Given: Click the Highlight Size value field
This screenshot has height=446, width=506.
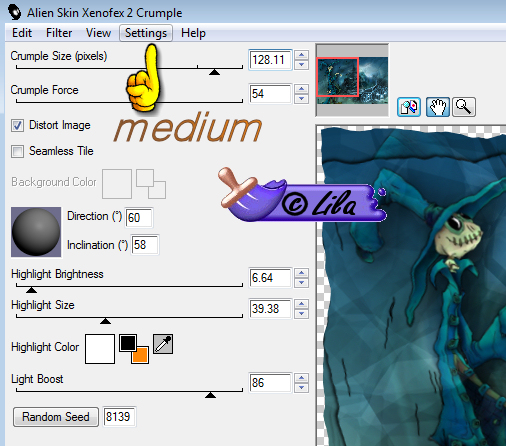Looking at the screenshot, I should click(270, 309).
